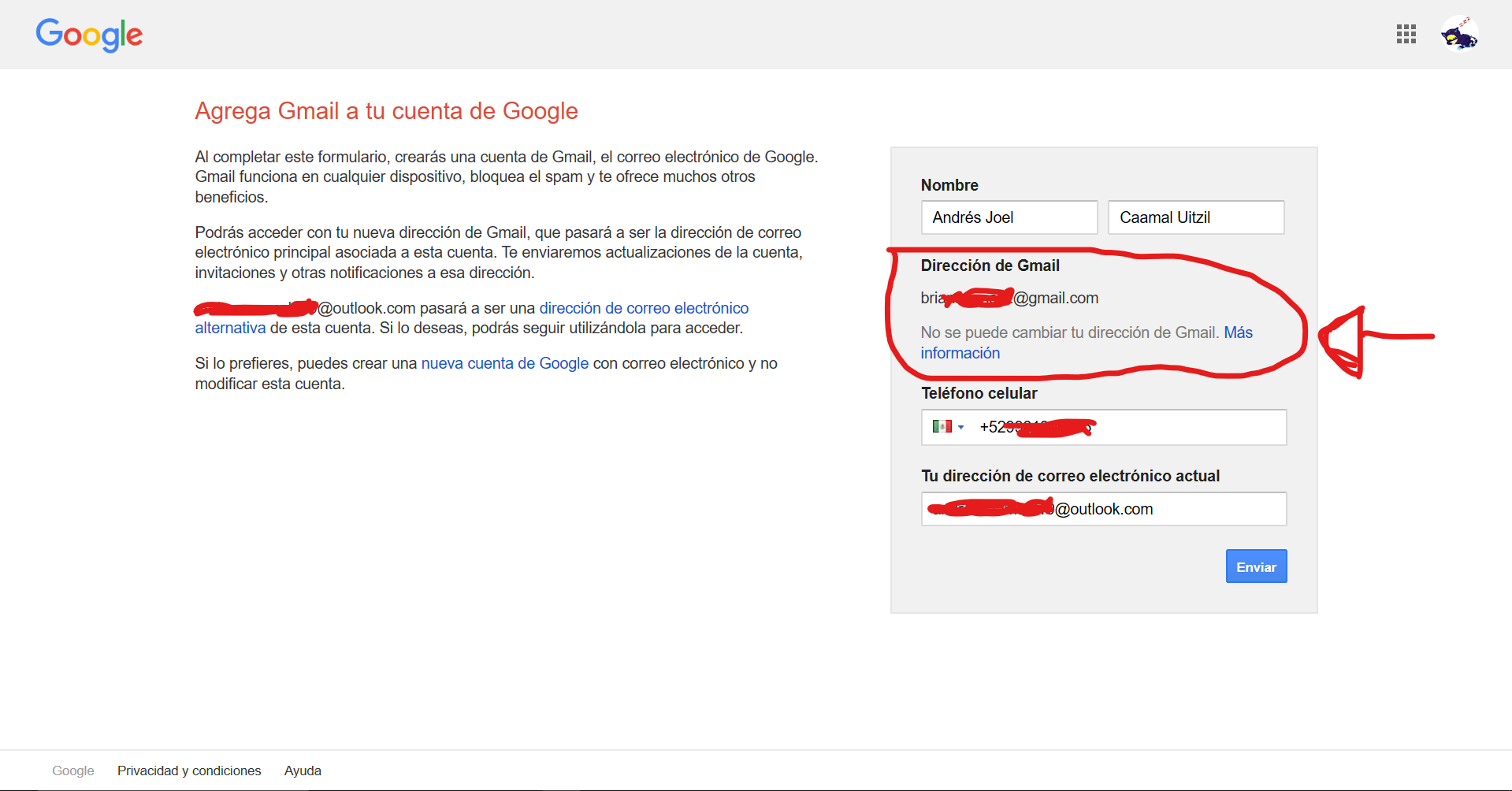The image size is (1512, 791).
Task: Click the 'Nombre' label
Action: [949, 185]
